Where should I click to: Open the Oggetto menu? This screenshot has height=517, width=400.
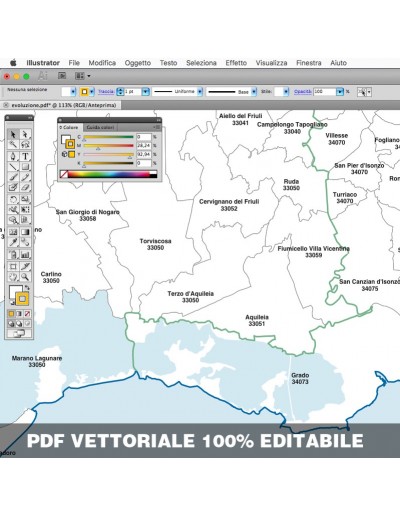[x=138, y=63]
